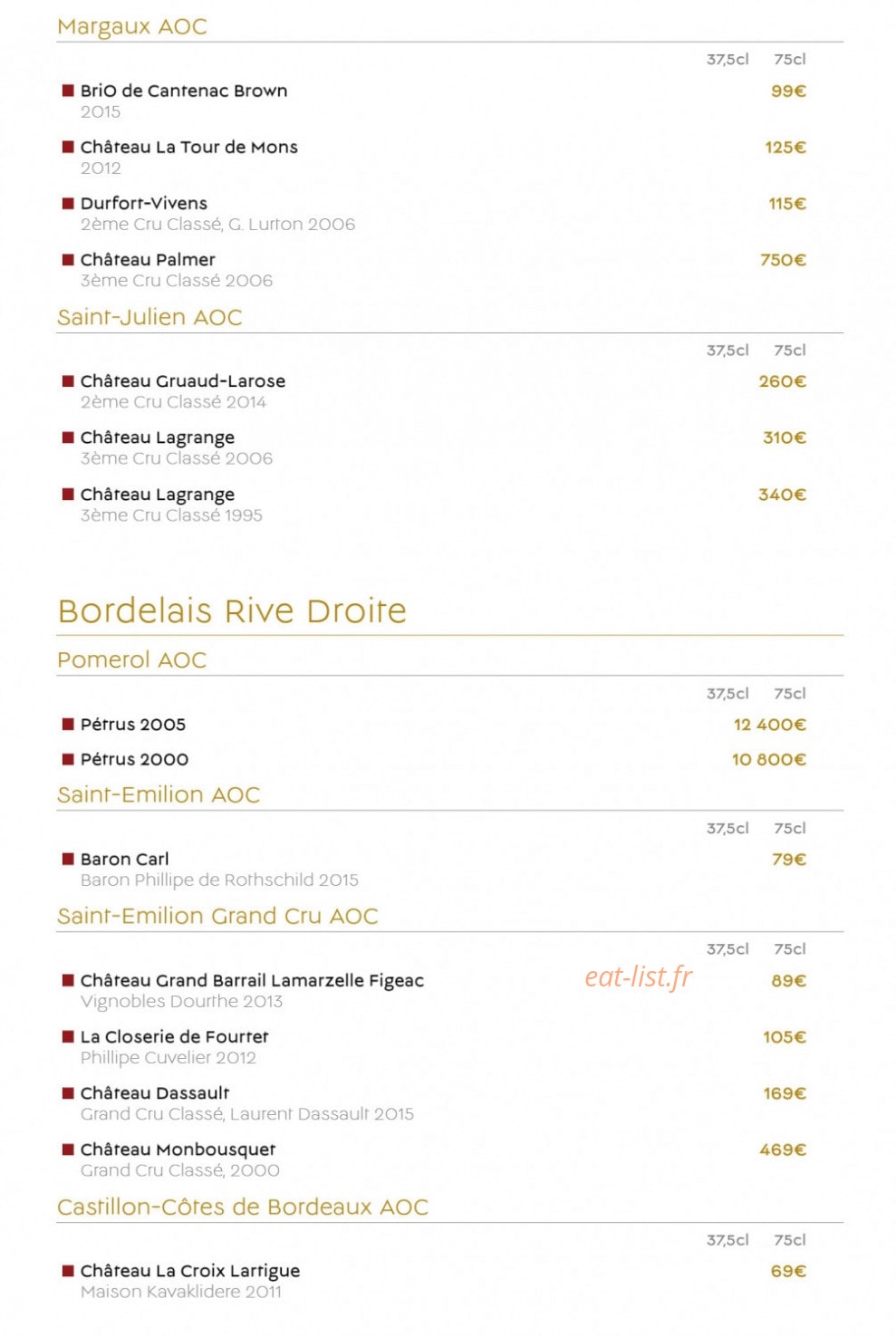Open the Margaux AOC section heading
The image size is (896, 1337).
click(x=132, y=27)
